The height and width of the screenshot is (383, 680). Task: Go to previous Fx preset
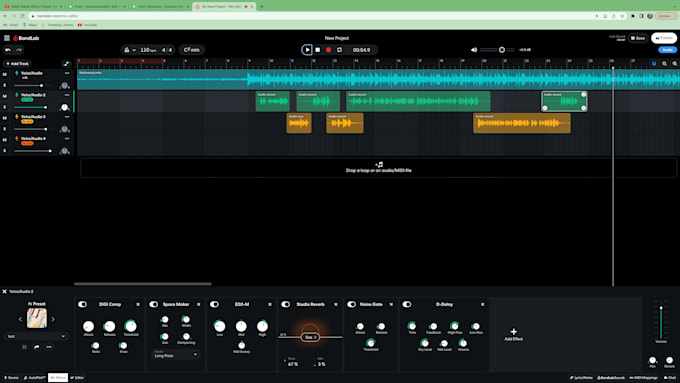click(x=20, y=319)
